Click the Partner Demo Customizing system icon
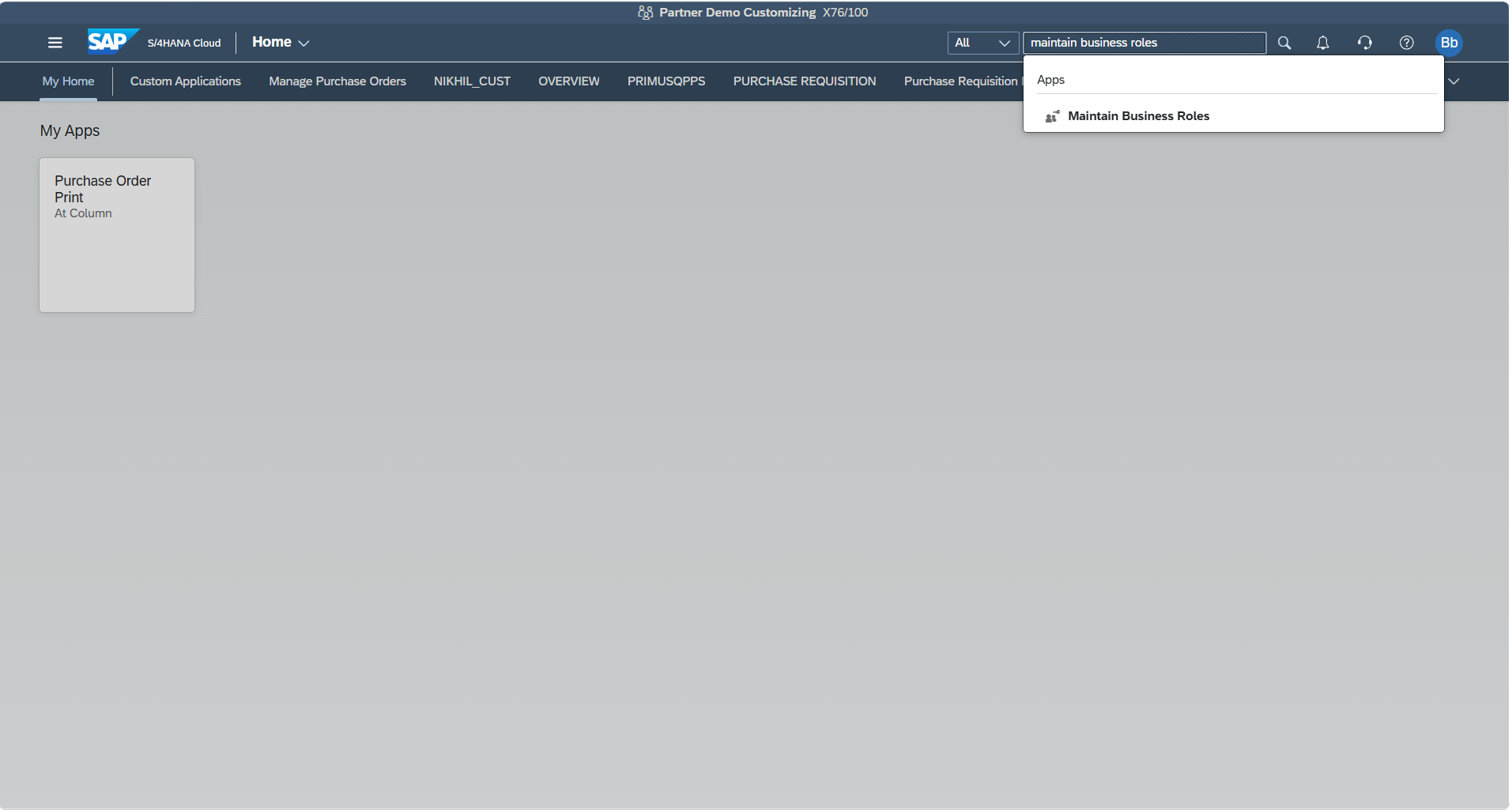Image resolution: width=1512 pixels, height=810 pixels. point(646,13)
